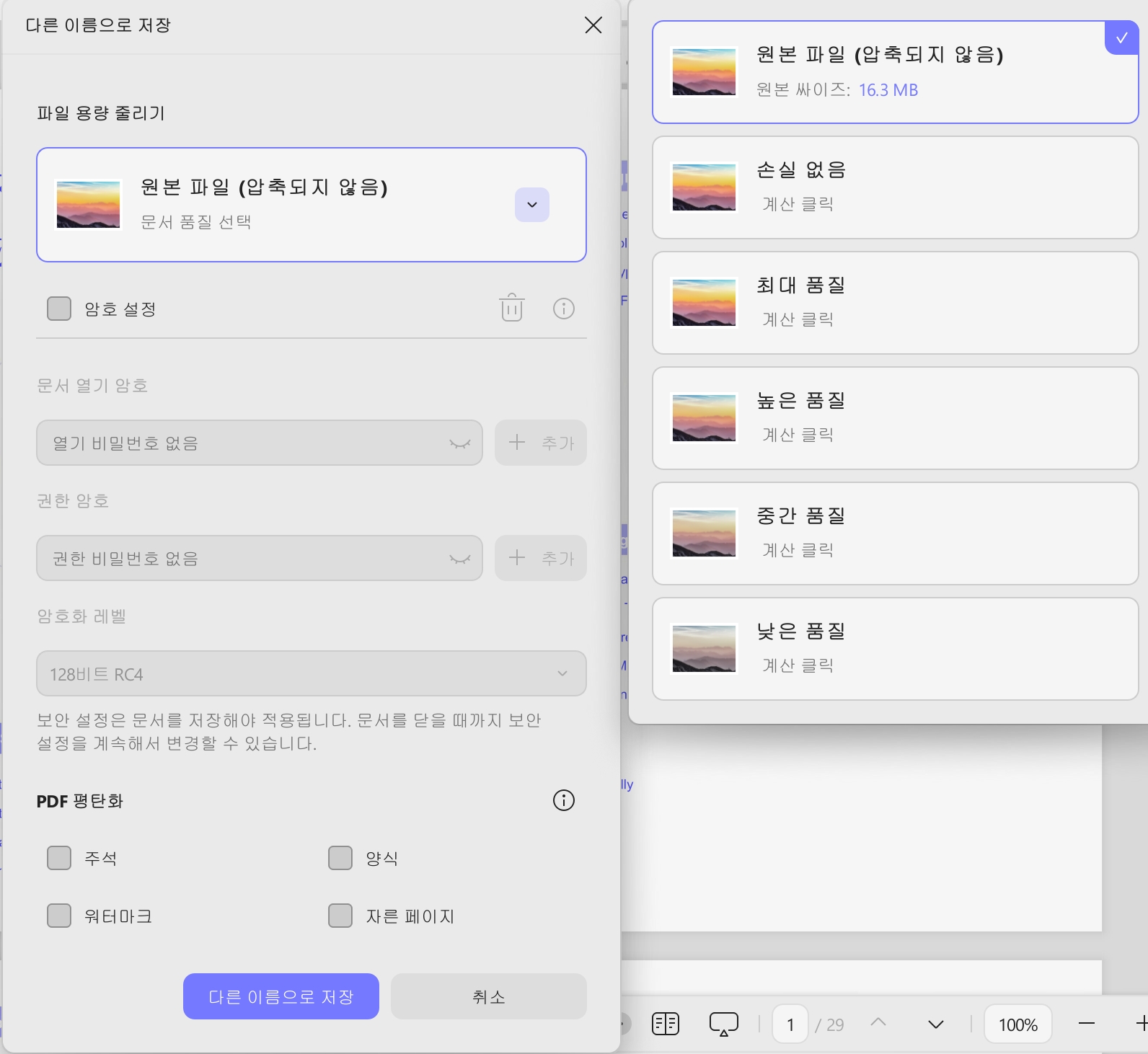Check the 자른 페이지 flatten checkbox
The height and width of the screenshot is (1054, 1148).
coord(340,916)
